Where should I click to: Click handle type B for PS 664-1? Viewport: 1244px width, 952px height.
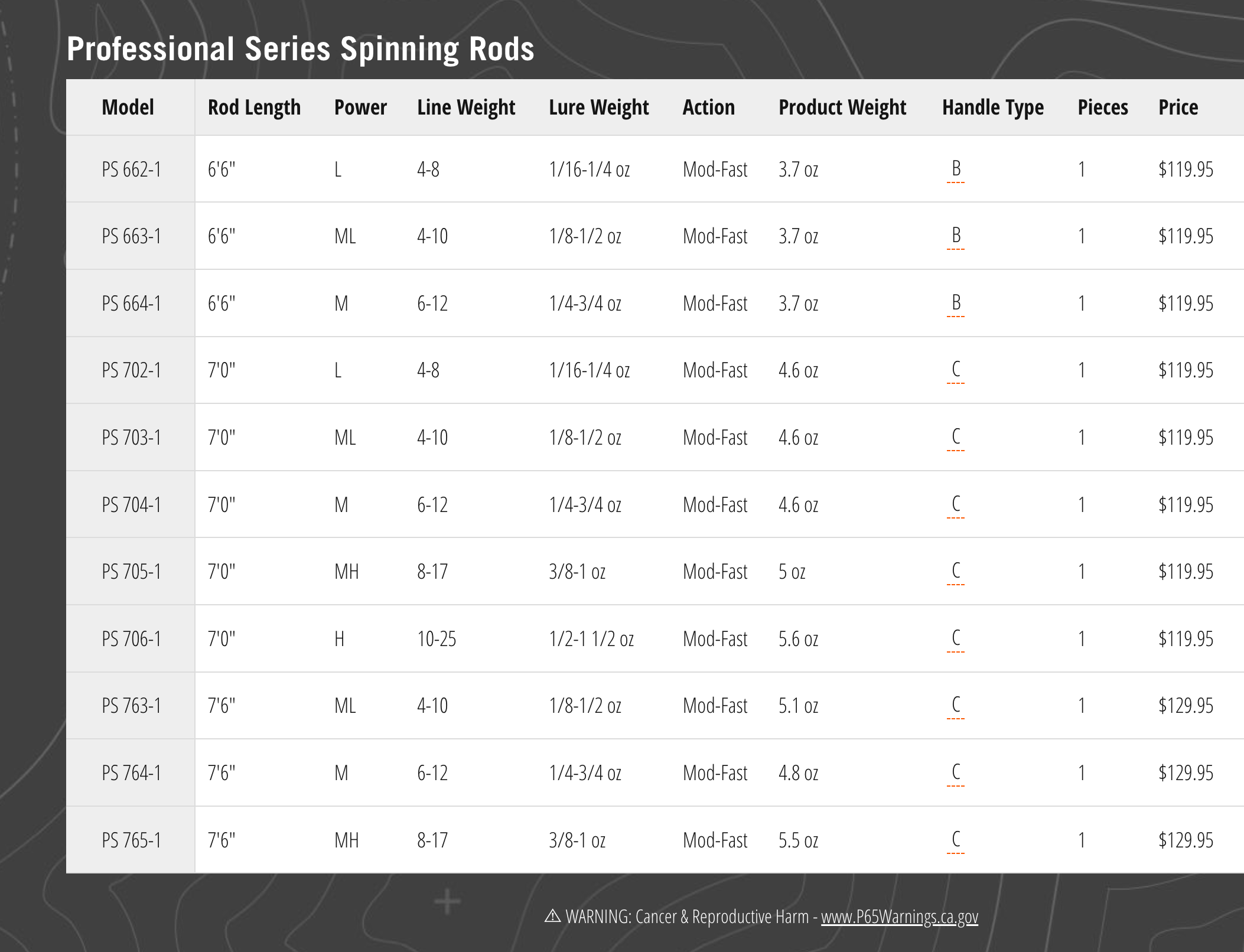(x=956, y=304)
